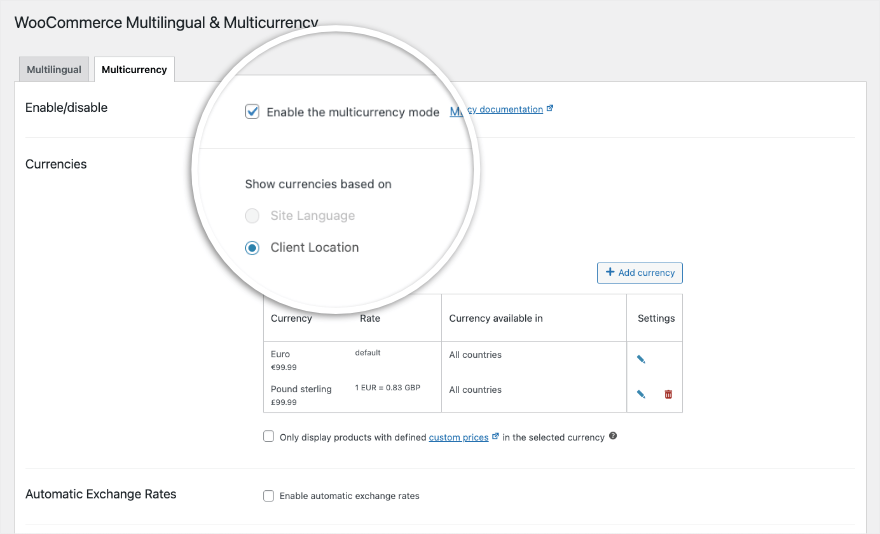Open help tooltip icon next to selected currency
Viewport: 880px width, 534px height.
tap(613, 436)
